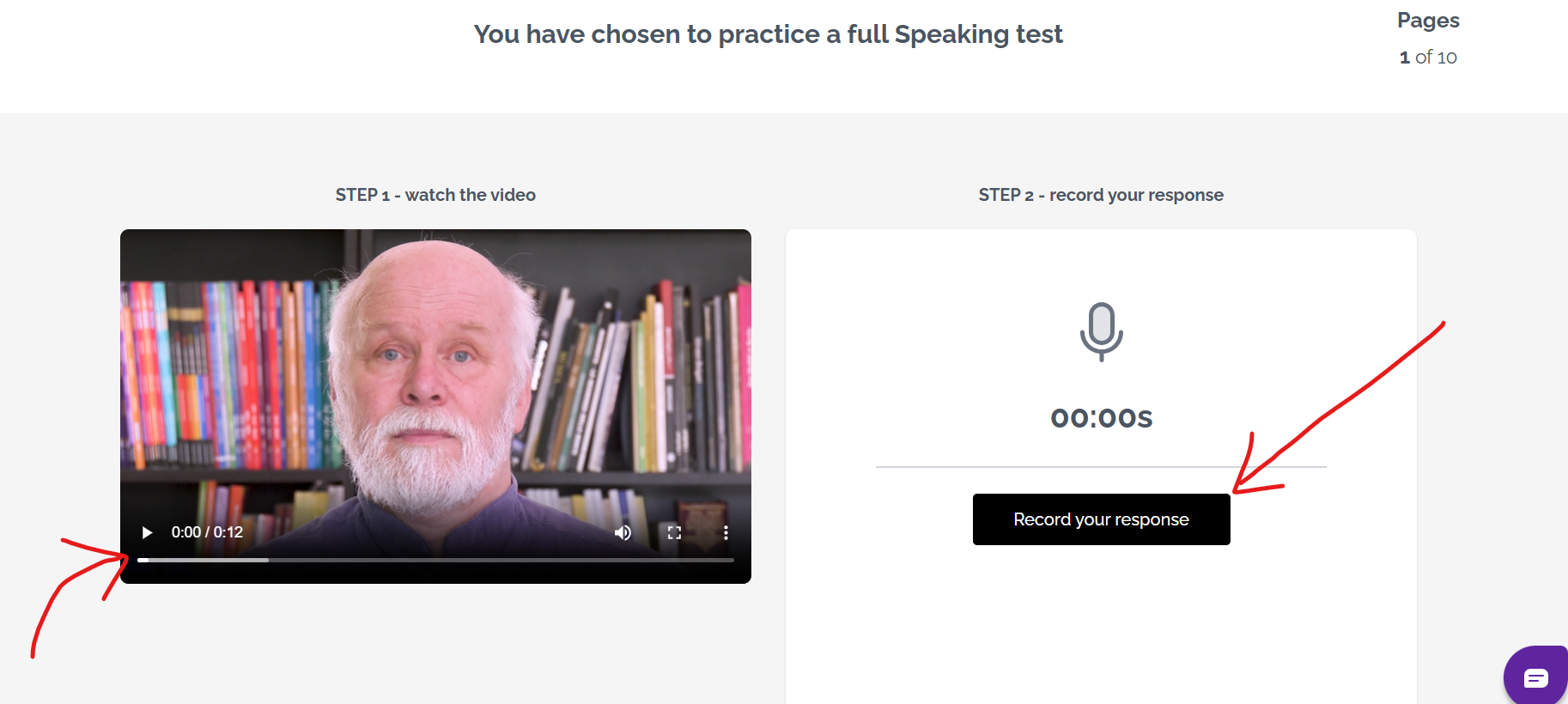Click the examiner's face in the video
Screen dimensions: 1568x704
pyautogui.click(x=425, y=361)
